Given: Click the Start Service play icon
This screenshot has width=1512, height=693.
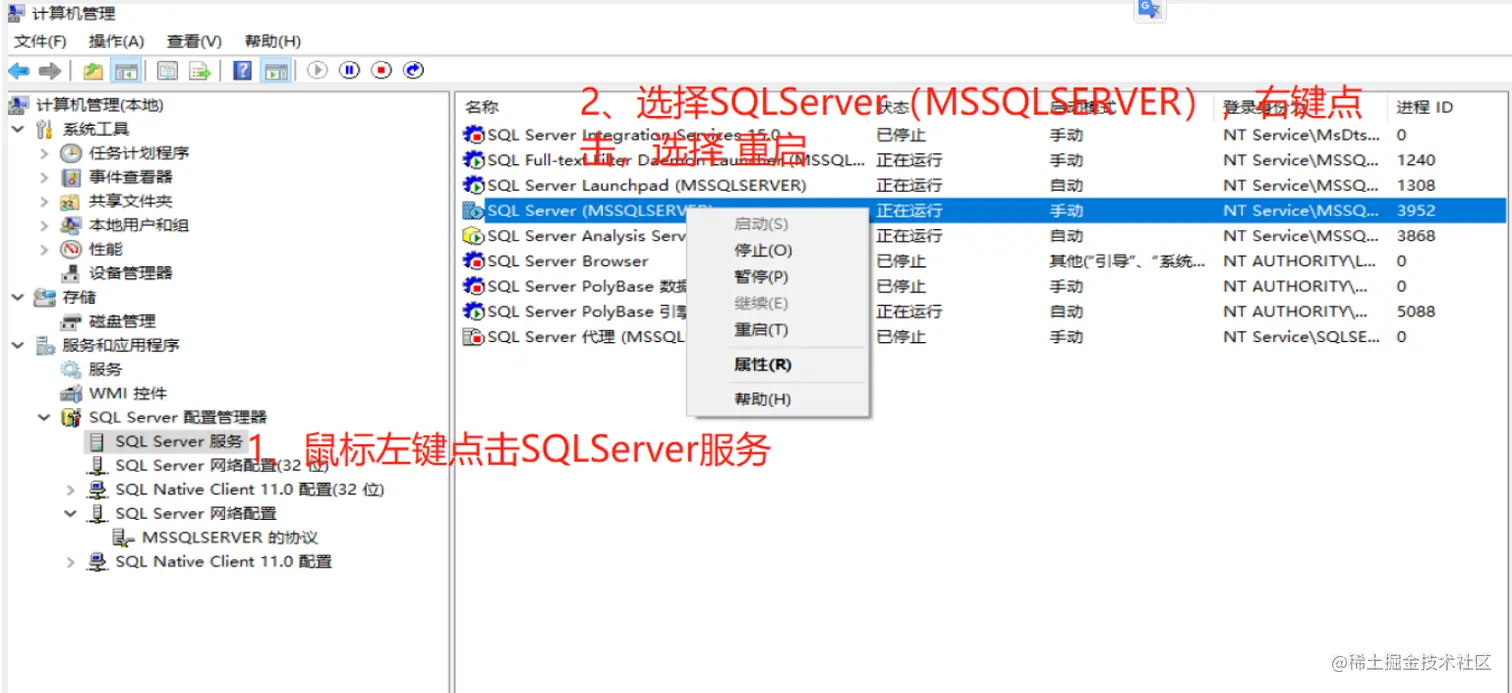Looking at the screenshot, I should click(317, 70).
